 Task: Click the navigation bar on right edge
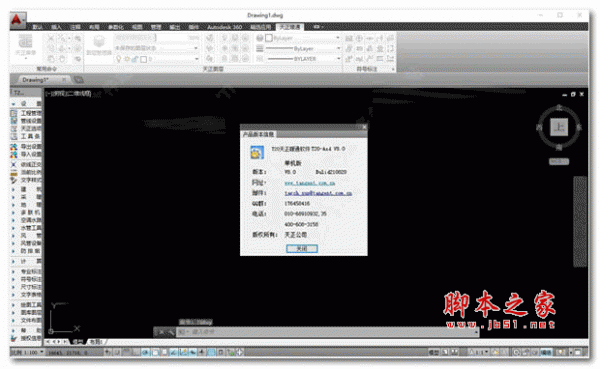point(580,221)
